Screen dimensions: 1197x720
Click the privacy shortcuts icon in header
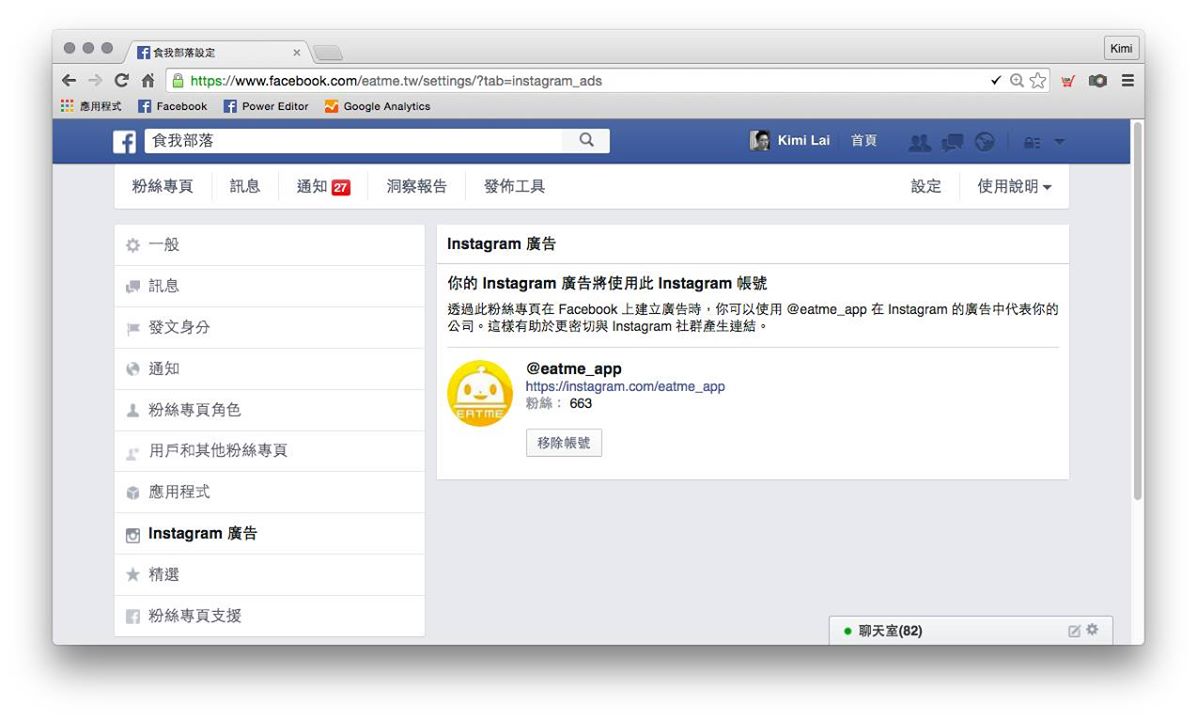(x=1032, y=142)
